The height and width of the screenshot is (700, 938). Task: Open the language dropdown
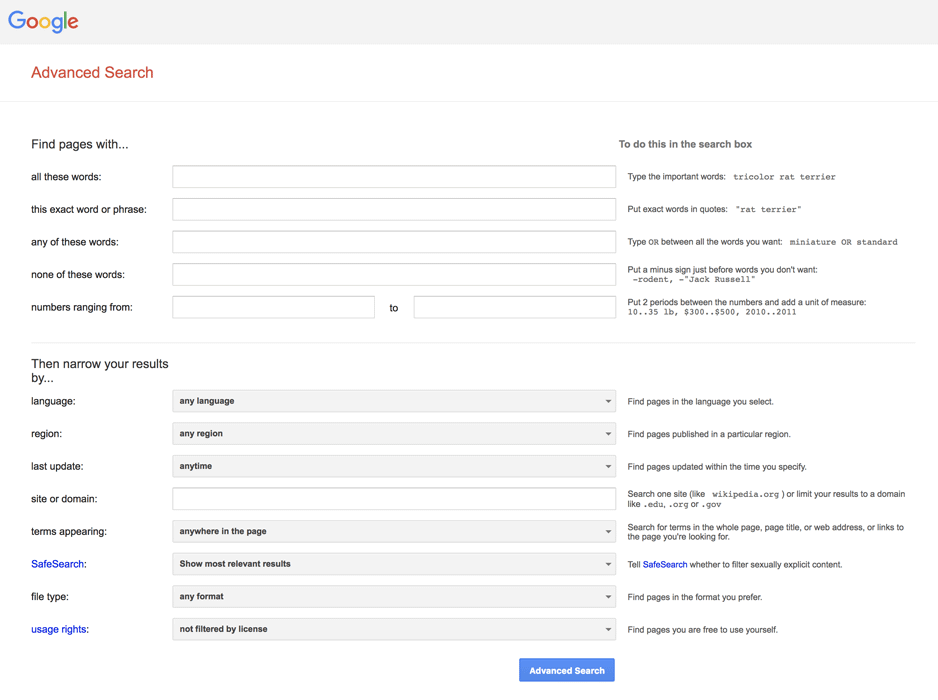pyautogui.click(x=393, y=401)
